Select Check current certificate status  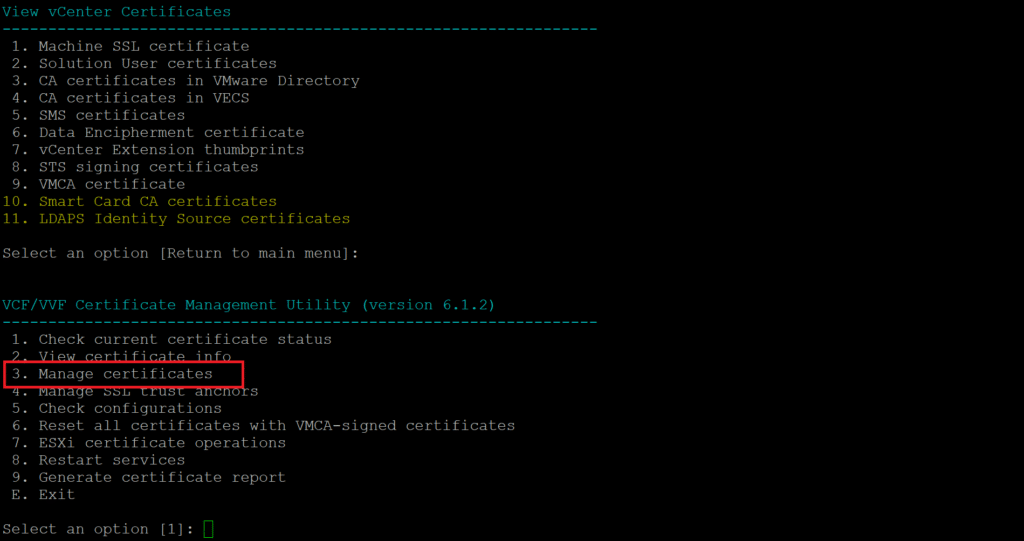pos(172,340)
